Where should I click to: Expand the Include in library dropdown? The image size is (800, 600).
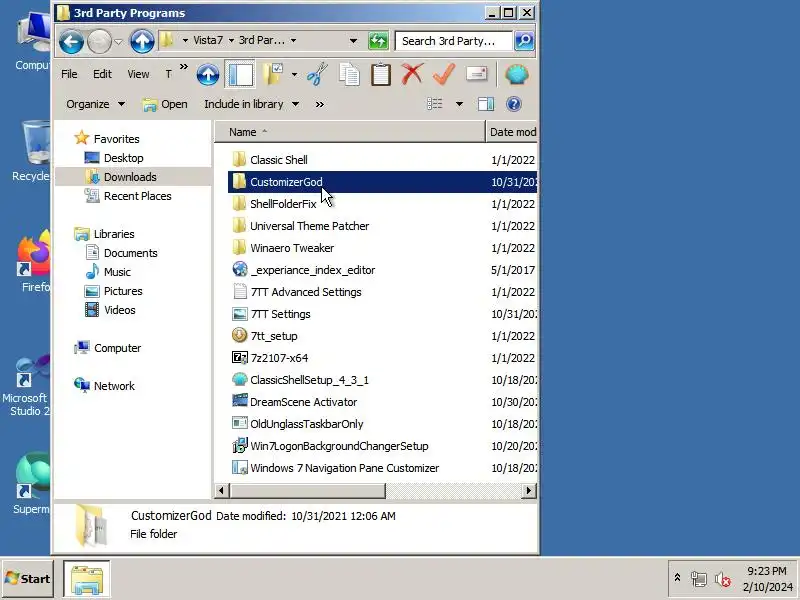pyautogui.click(x=252, y=104)
